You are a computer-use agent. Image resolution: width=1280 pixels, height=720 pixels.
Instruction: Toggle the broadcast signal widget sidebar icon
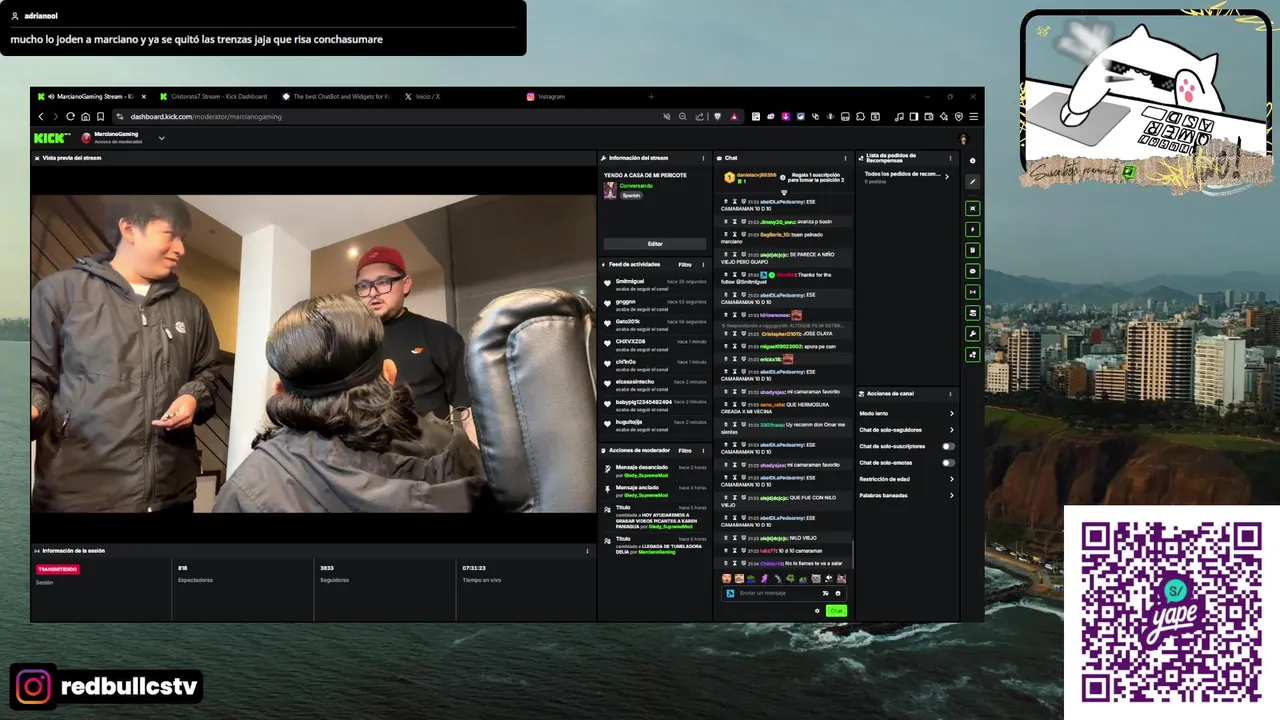[973, 292]
